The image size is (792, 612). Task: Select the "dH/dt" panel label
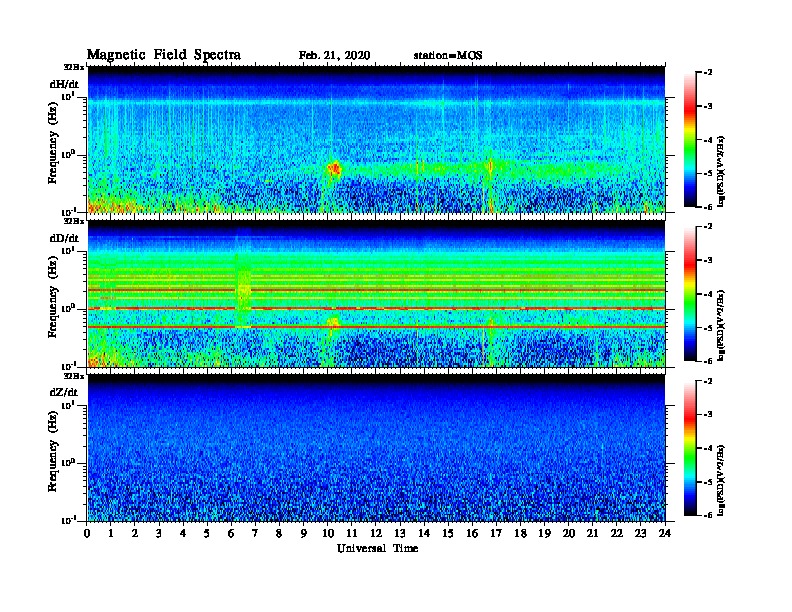[64, 84]
